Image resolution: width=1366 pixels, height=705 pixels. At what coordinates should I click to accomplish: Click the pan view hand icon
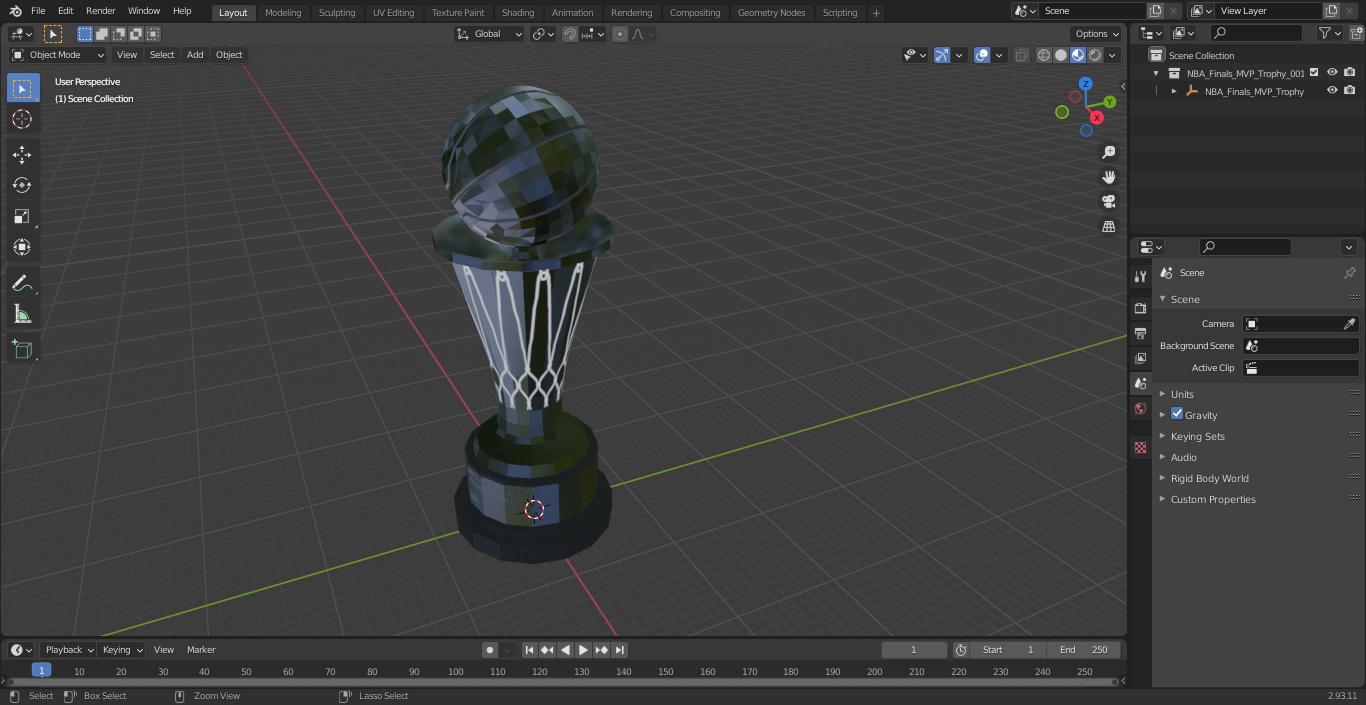click(x=1108, y=177)
